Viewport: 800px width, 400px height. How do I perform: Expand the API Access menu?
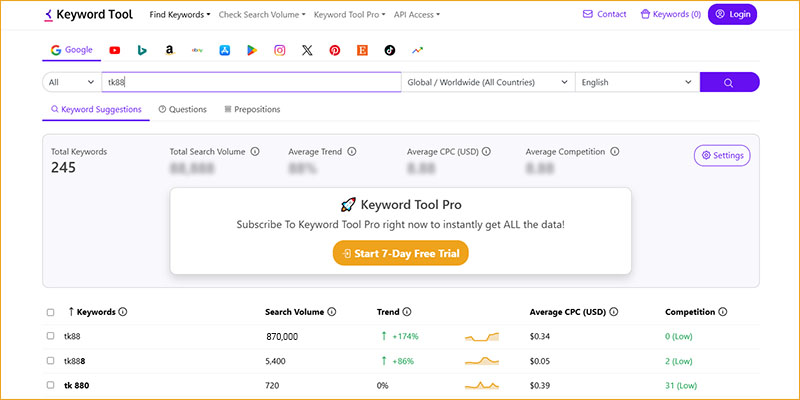(x=417, y=15)
